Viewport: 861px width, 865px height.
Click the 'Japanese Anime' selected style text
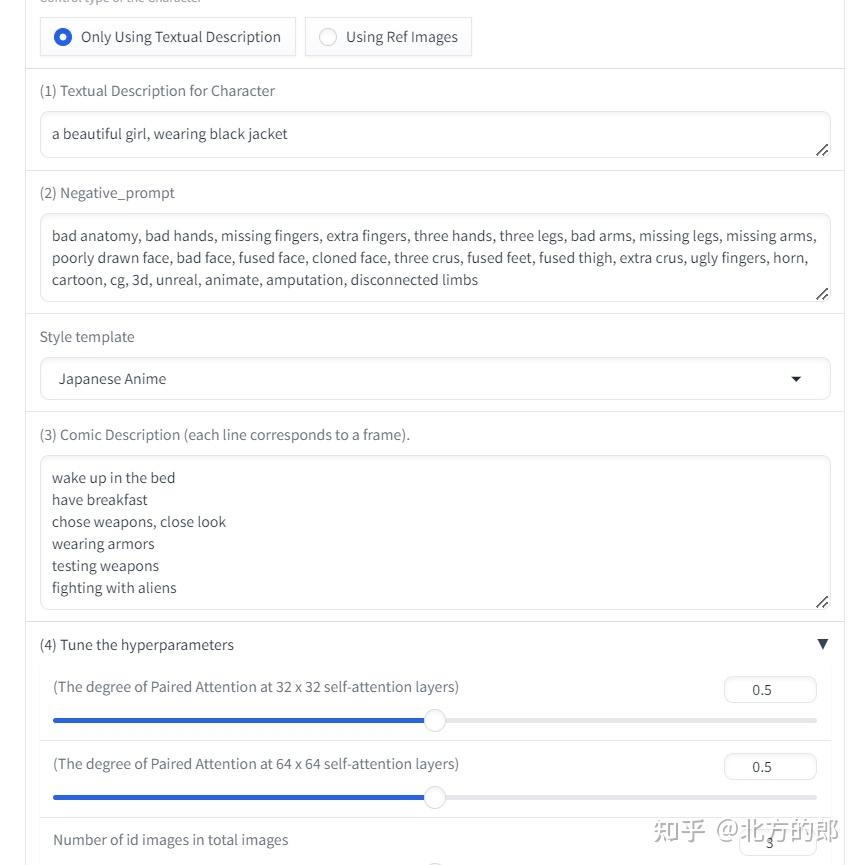point(112,379)
